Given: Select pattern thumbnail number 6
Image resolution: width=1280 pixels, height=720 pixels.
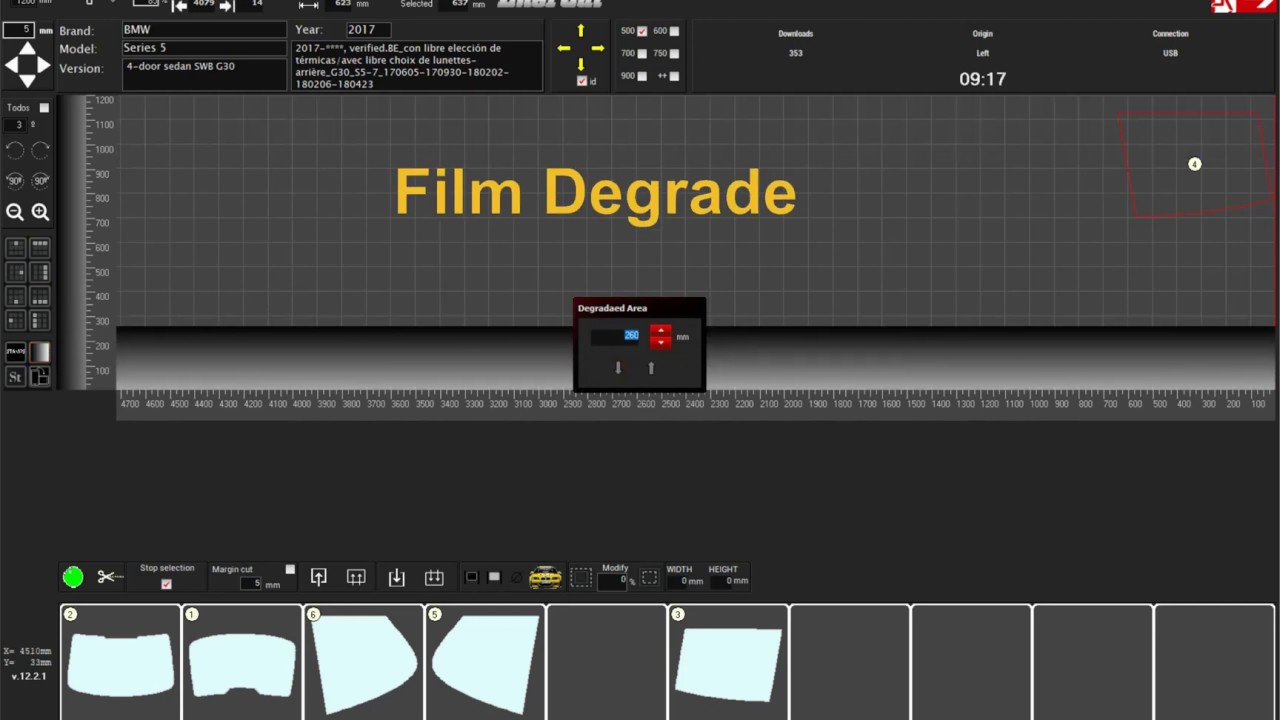Looking at the screenshot, I should [x=364, y=662].
